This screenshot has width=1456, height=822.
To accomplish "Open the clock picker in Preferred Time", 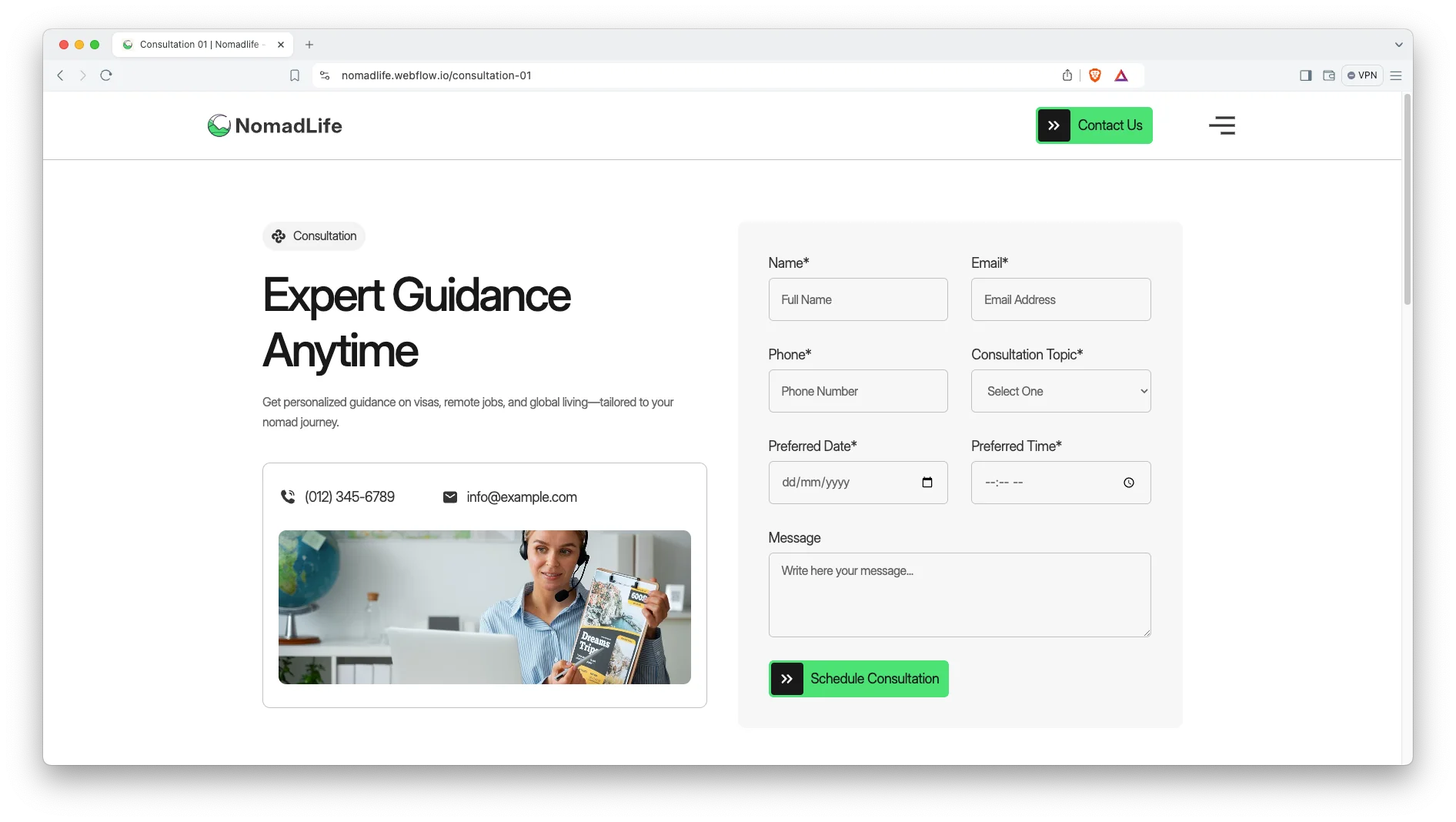I will tap(1128, 483).
